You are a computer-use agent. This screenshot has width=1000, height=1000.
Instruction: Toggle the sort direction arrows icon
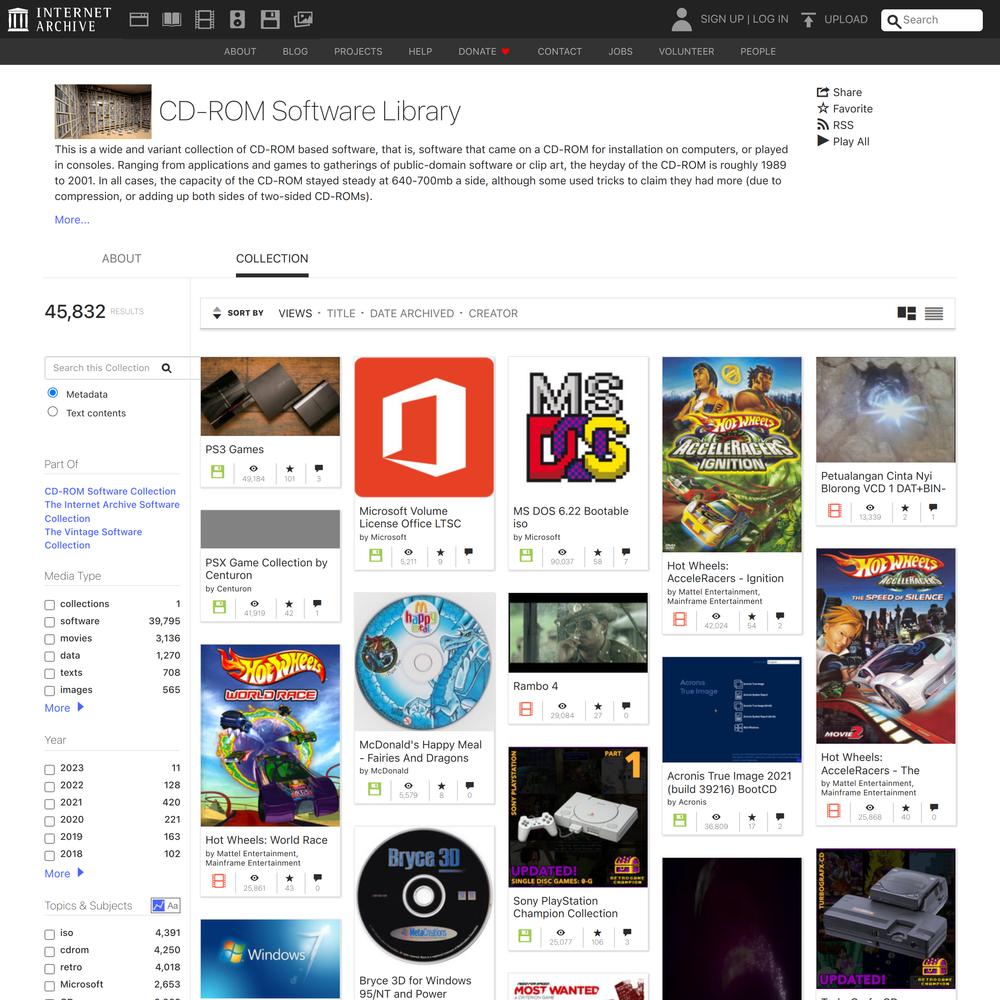[x=217, y=313]
